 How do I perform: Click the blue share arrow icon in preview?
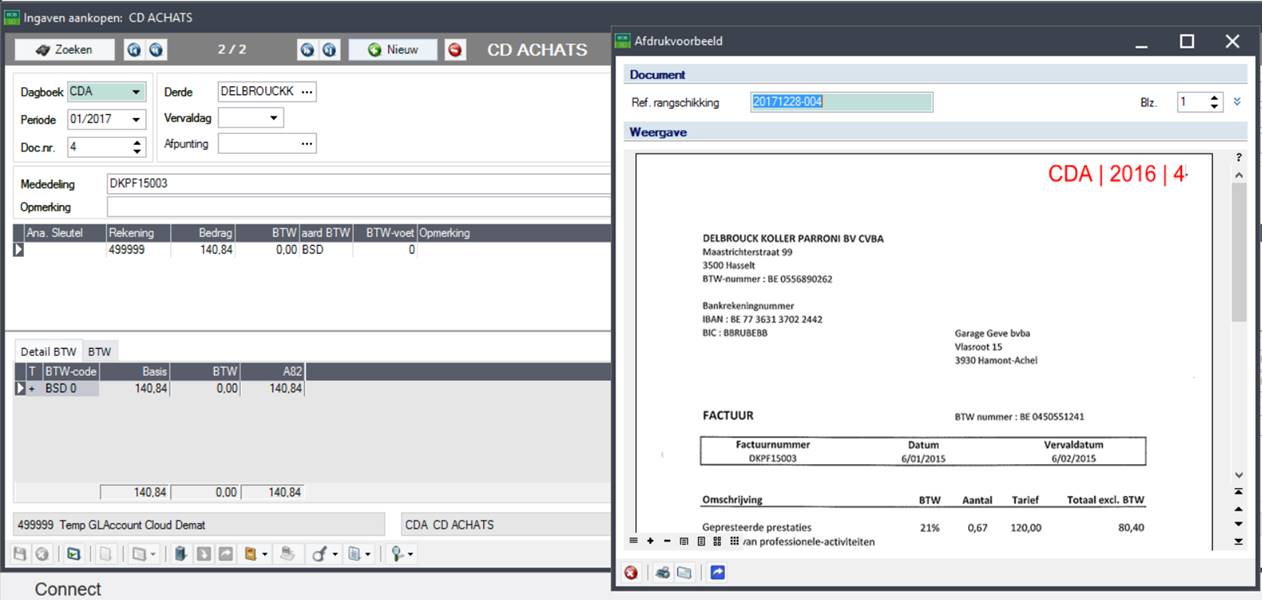pyautogui.click(x=717, y=573)
